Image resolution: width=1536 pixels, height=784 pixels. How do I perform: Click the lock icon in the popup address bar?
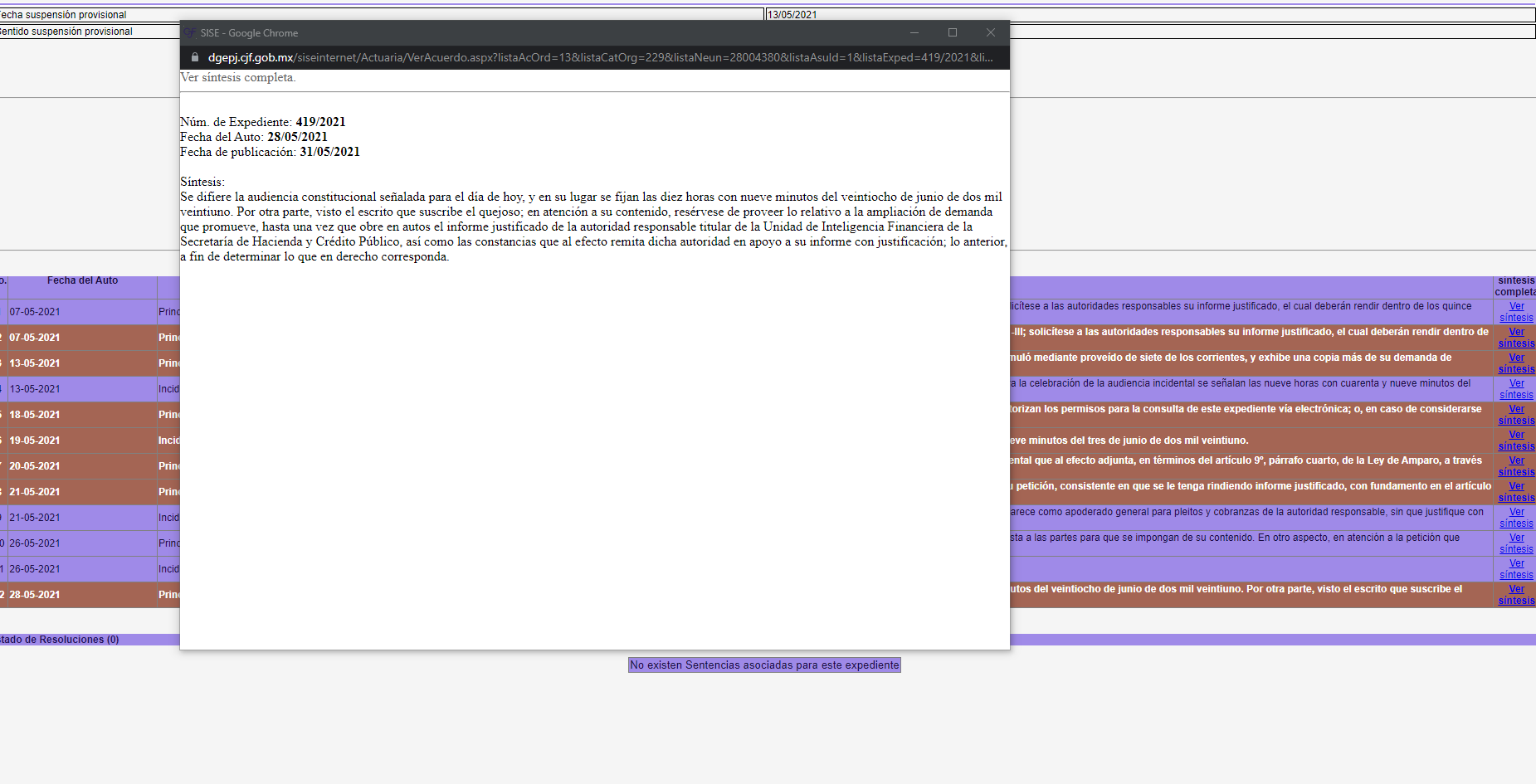(x=195, y=57)
